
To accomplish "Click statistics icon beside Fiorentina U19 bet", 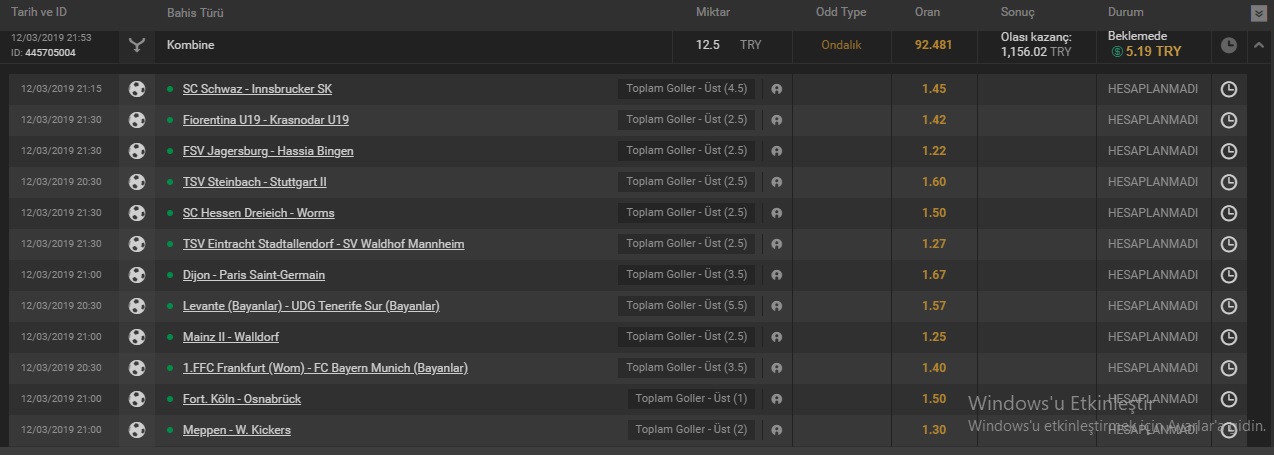I will point(776,120).
